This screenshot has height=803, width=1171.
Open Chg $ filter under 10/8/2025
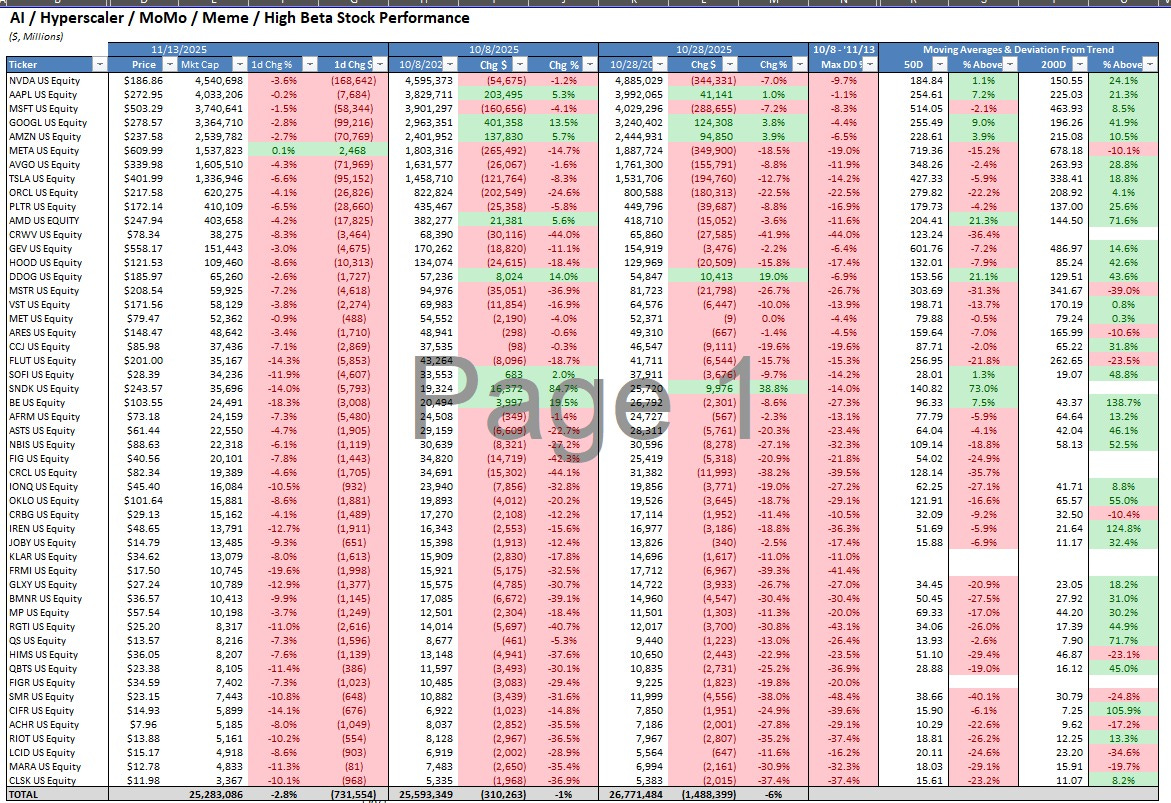521,65
